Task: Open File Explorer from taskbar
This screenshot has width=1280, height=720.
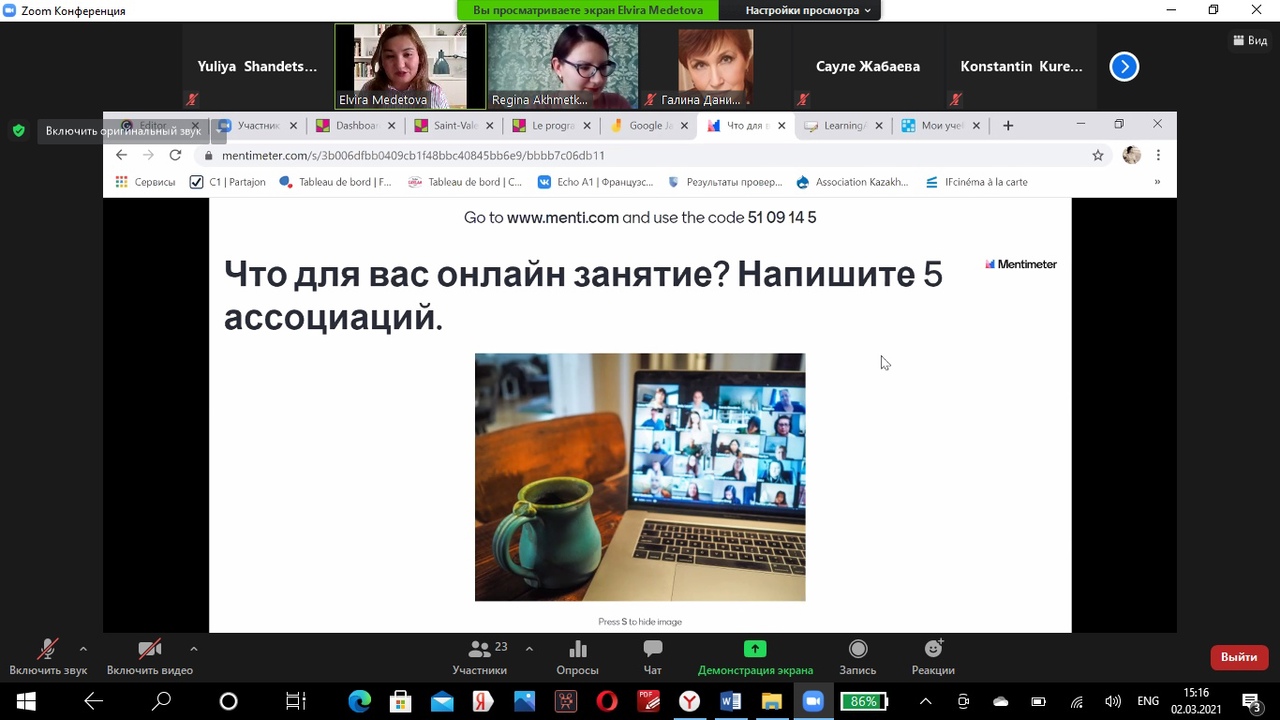Action: click(772, 701)
